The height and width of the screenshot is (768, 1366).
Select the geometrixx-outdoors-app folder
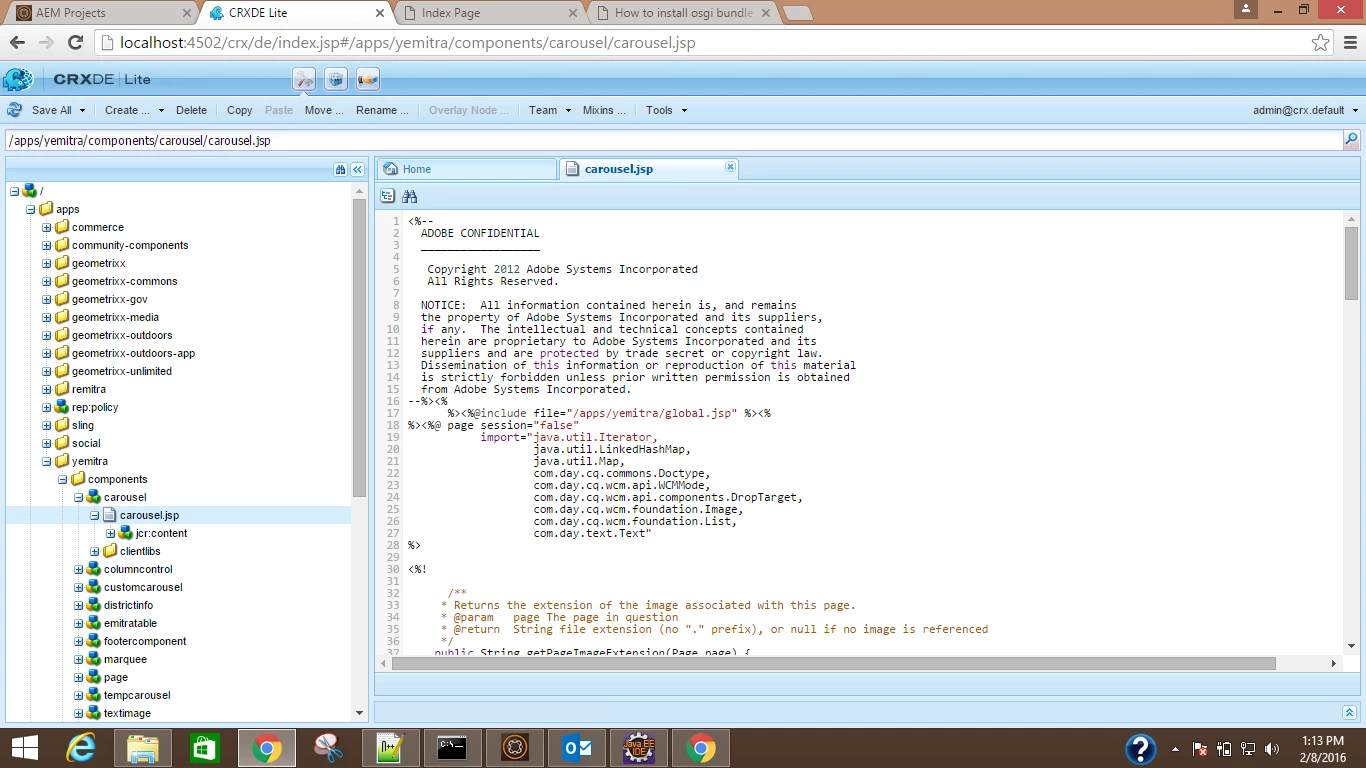pyautogui.click(x=133, y=353)
